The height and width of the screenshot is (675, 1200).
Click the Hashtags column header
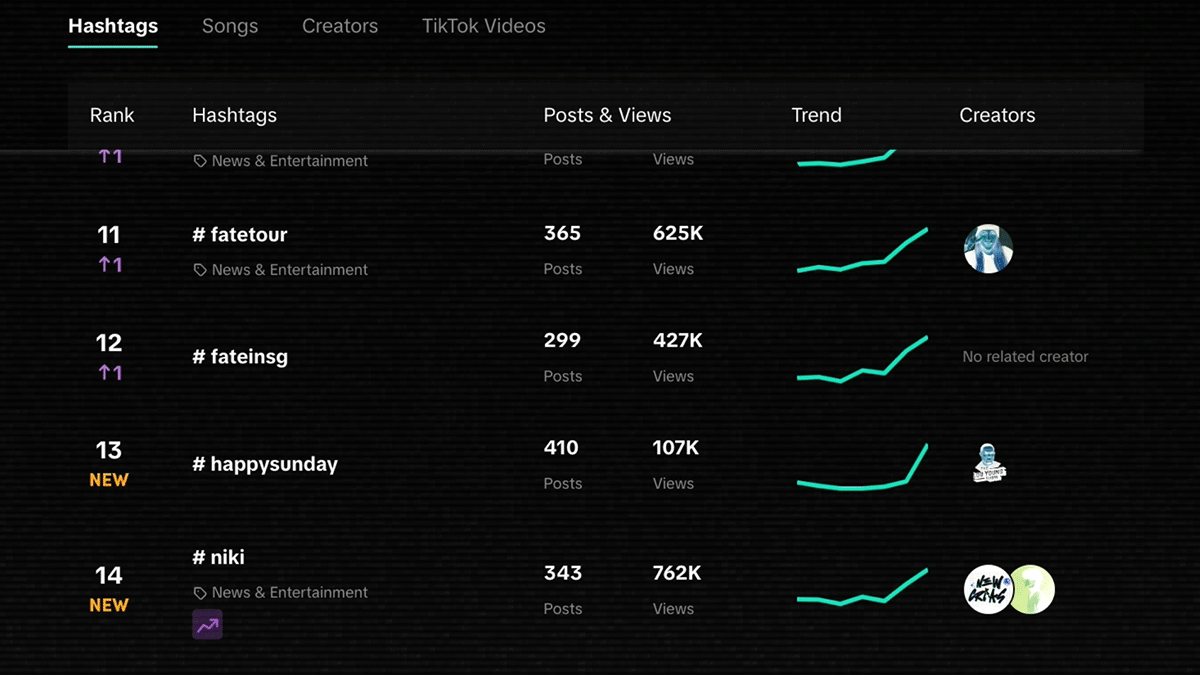click(235, 115)
